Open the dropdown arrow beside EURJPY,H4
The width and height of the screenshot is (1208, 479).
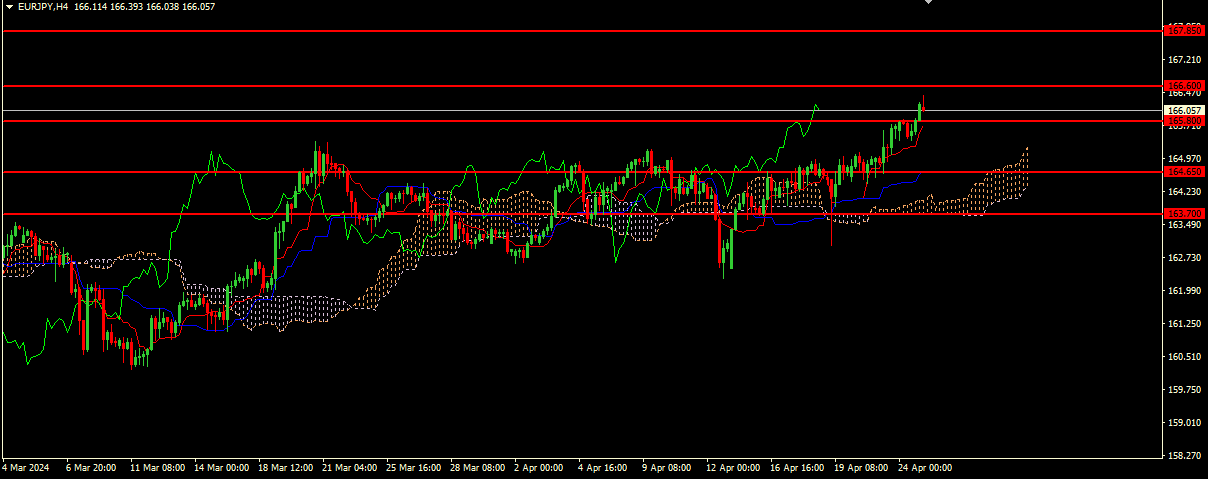pyautogui.click(x=9, y=6)
